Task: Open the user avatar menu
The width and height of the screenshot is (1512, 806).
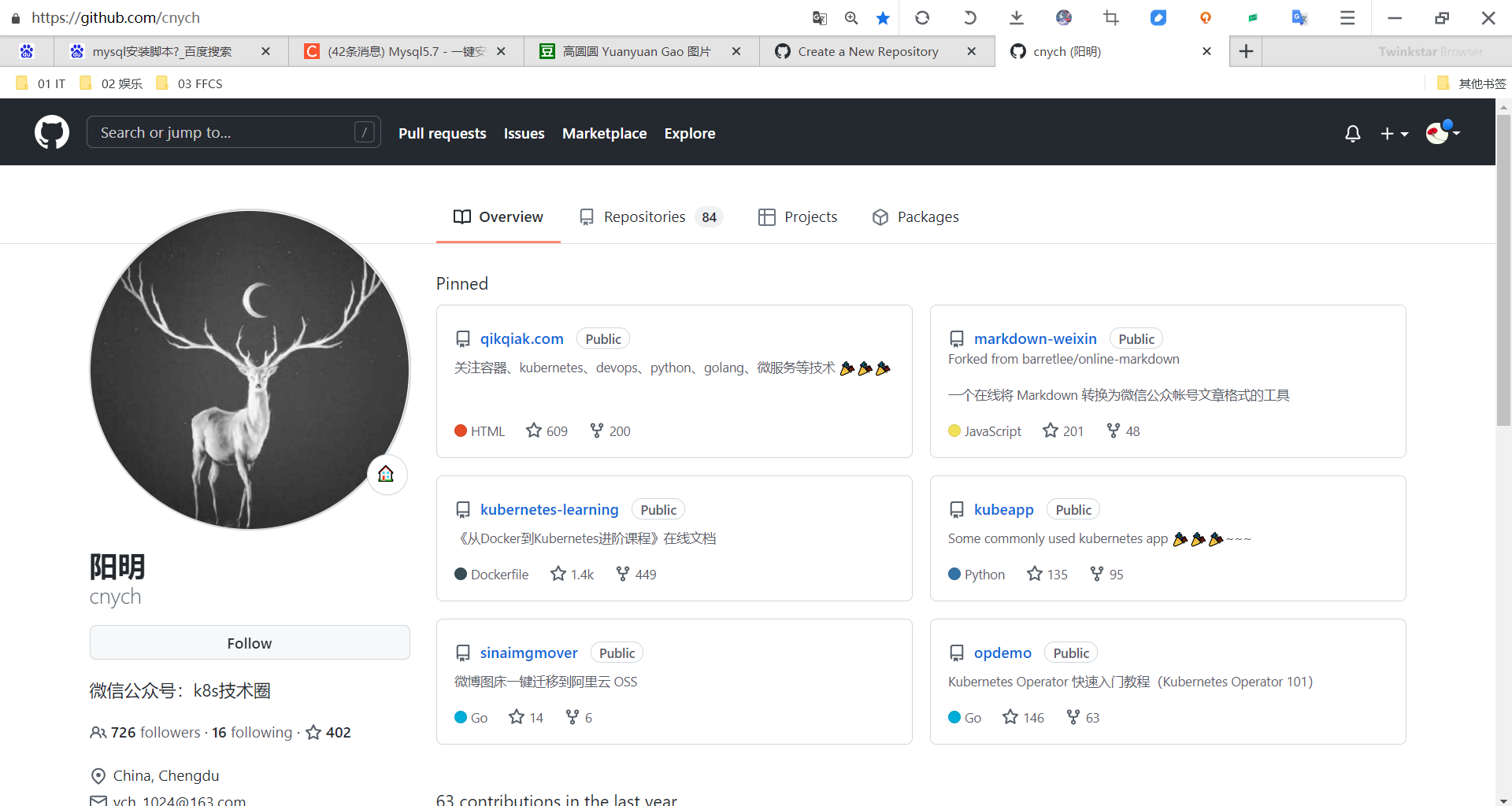Action: click(x=1443, y=132)
